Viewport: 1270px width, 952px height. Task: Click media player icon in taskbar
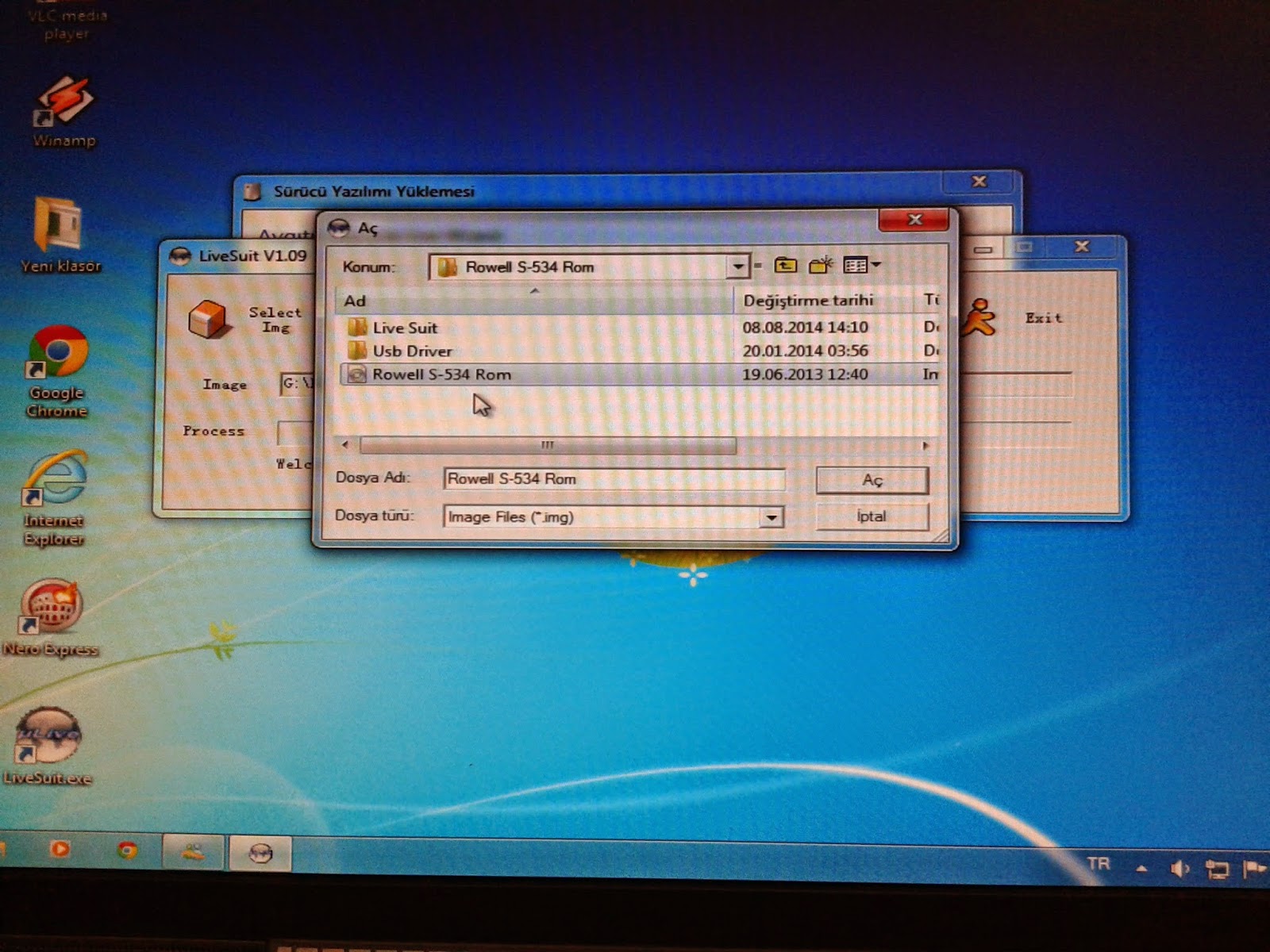pos(60,850)
